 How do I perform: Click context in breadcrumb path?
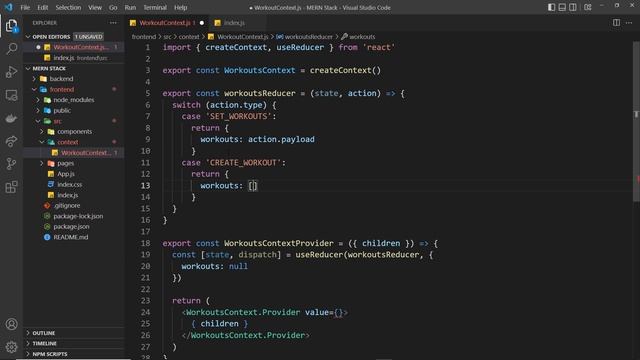pyautogui.click(x=189, y=37)
